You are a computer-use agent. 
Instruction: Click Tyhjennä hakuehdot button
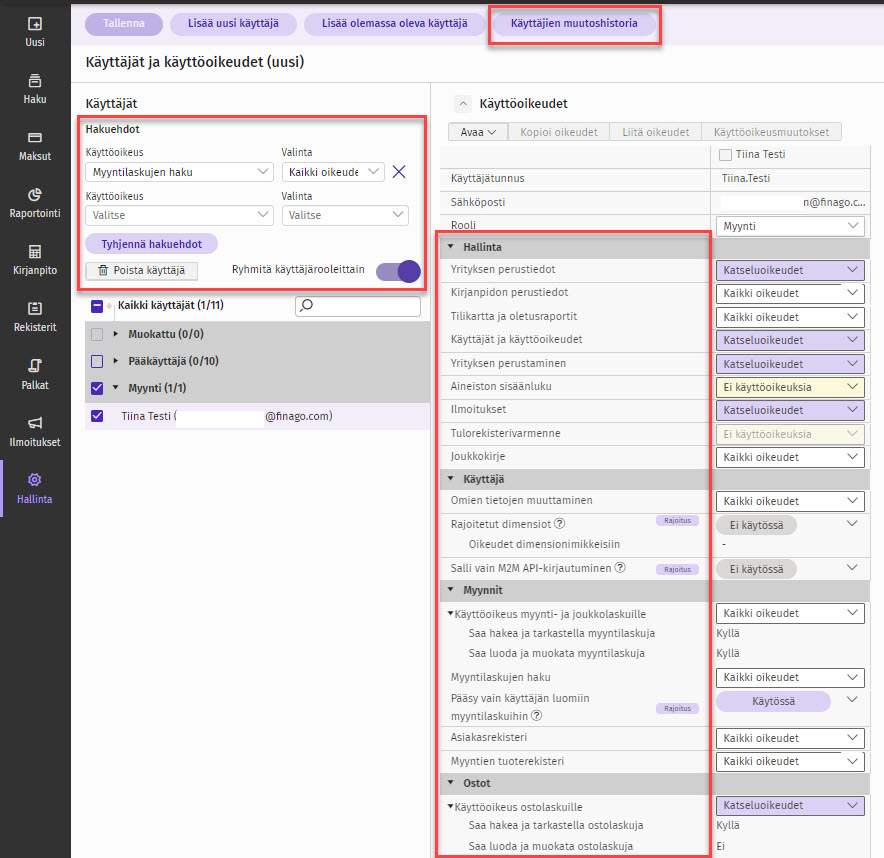point(152,244)
